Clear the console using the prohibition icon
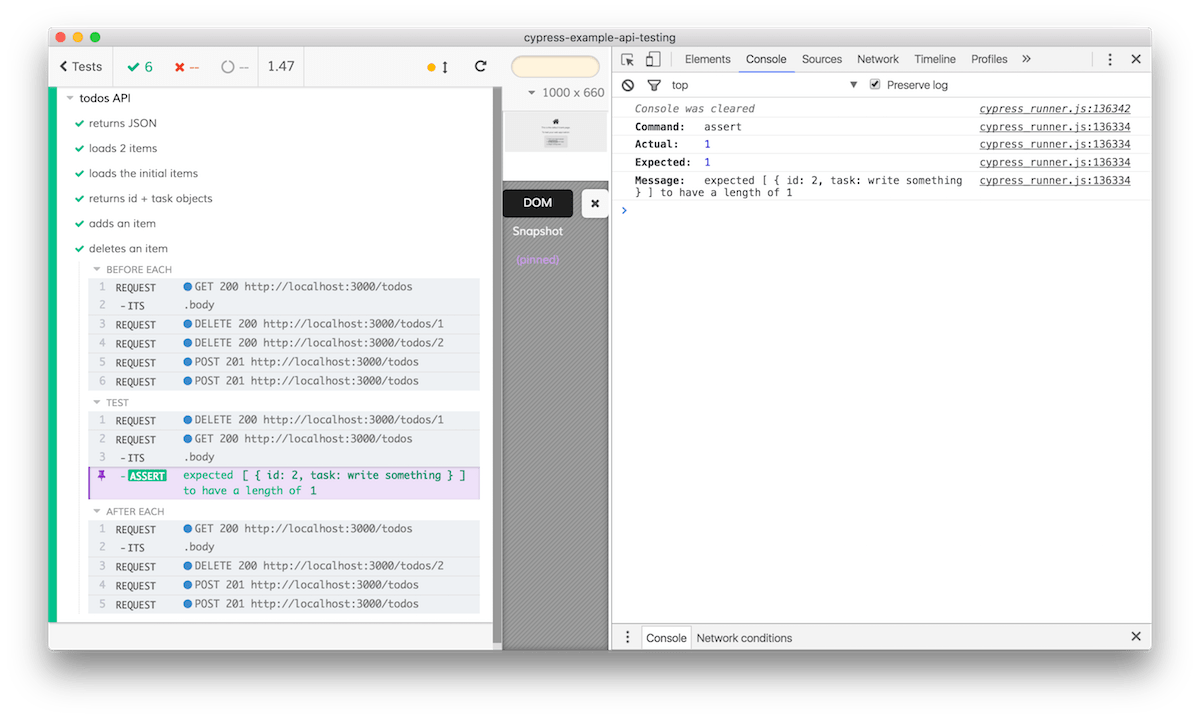Image resolution: width=1200 pixels, height=719 pixels. (x=627, y=85)
